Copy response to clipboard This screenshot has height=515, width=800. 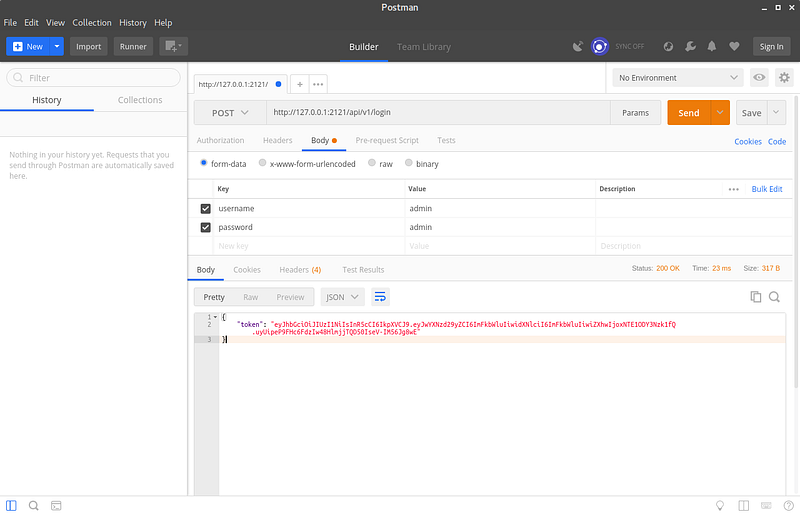tap(756, 297)
